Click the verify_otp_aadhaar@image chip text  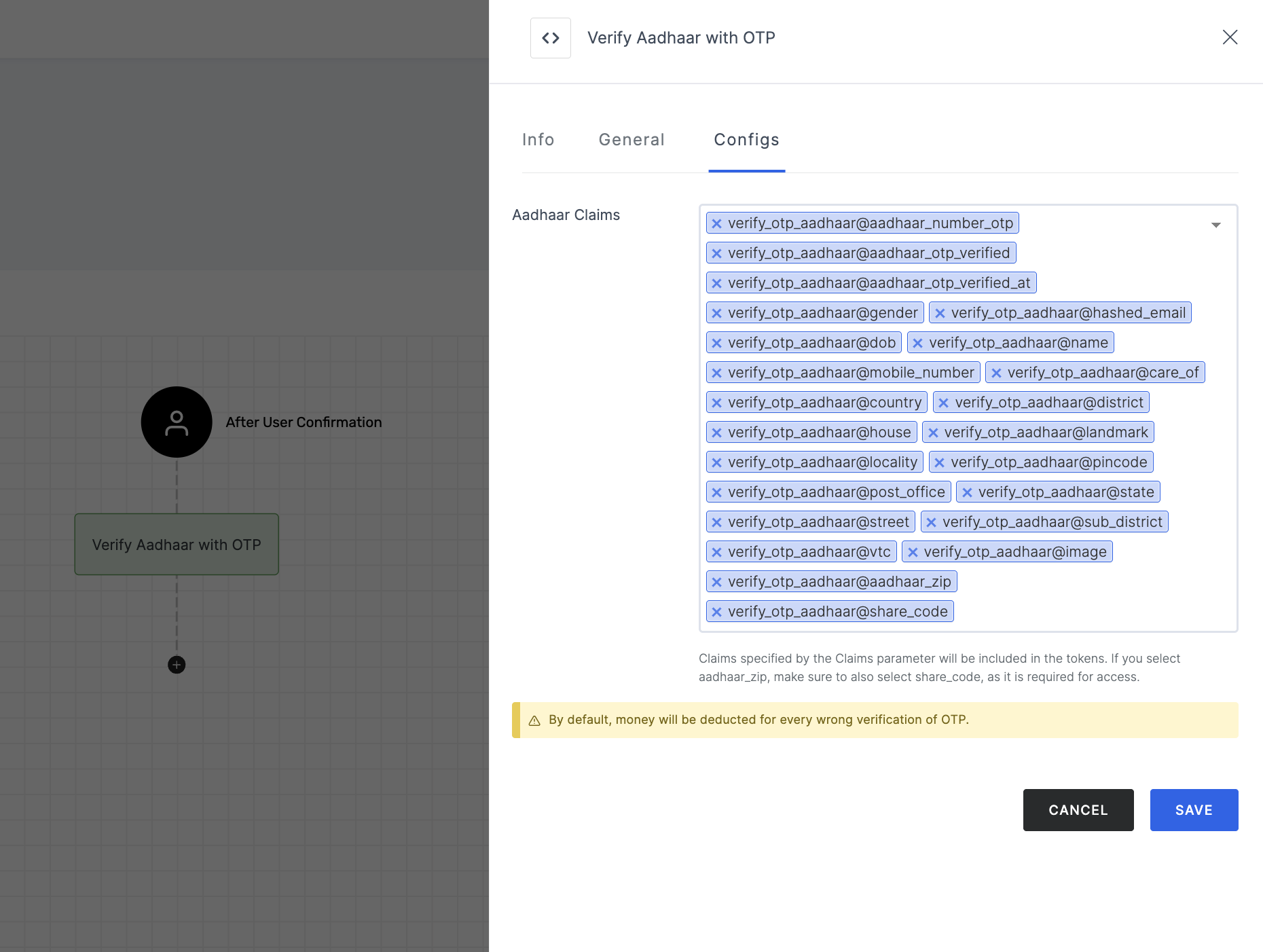1015,552
